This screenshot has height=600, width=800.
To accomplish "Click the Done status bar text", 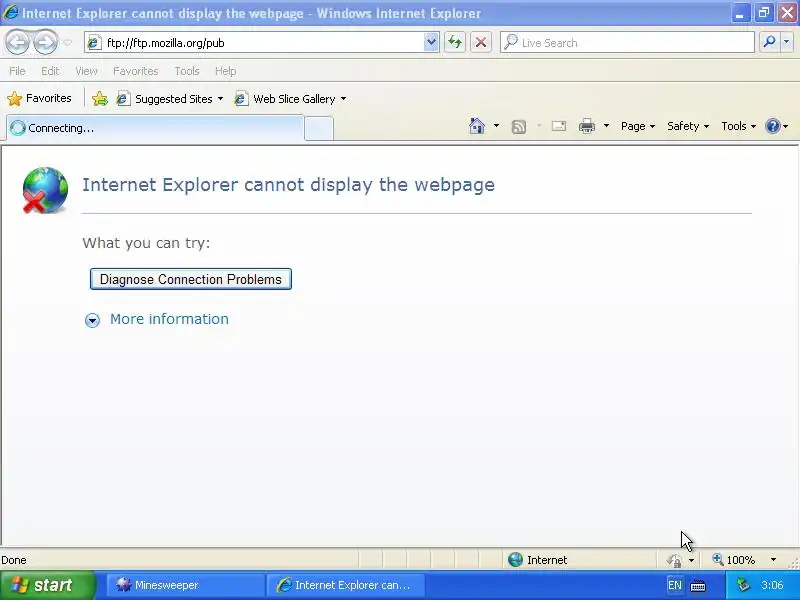I will [x=14, y=560].
